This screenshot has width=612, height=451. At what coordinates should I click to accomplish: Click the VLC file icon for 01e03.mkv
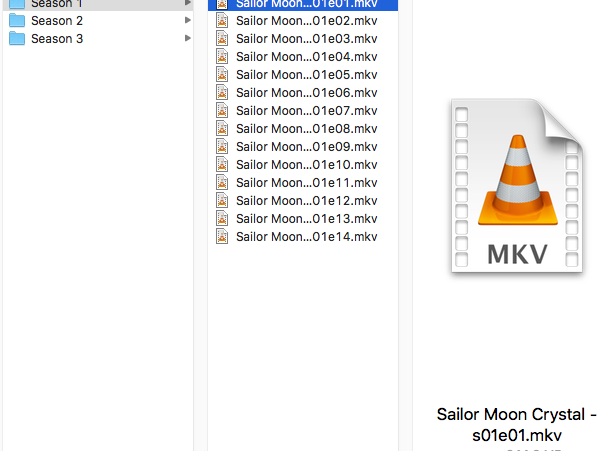[222, 38]
